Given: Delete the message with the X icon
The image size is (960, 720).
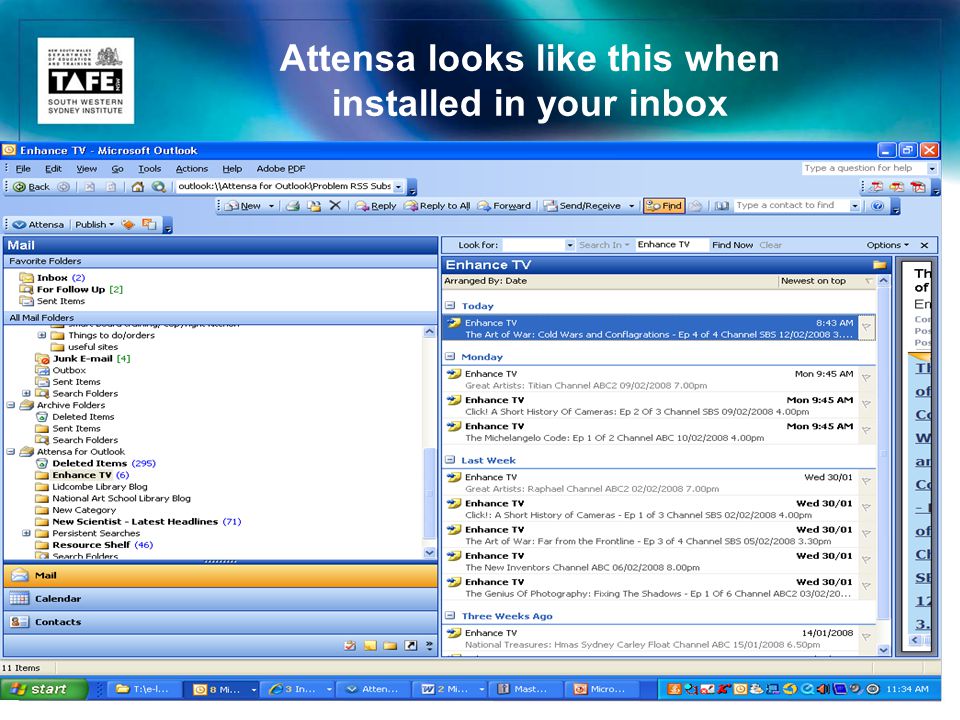Looking at the screenshot, I should tap(335, 206).
